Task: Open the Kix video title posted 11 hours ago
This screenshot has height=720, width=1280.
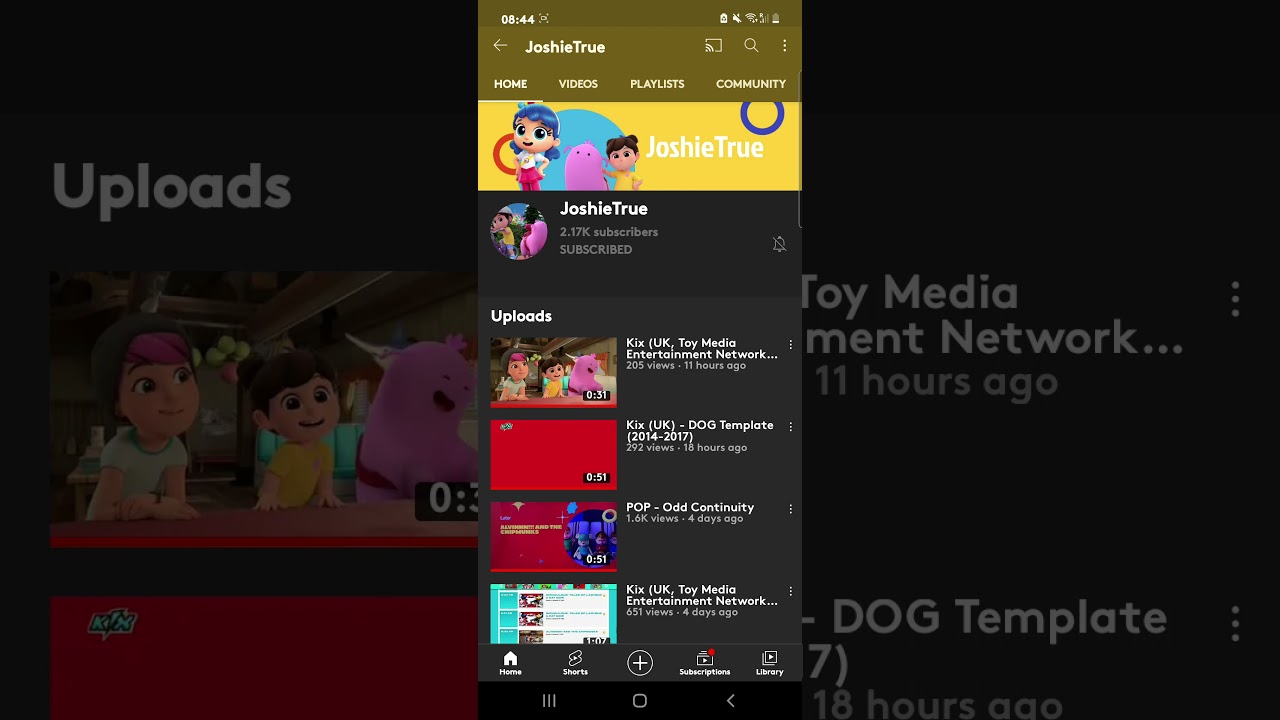Action: 702,349
